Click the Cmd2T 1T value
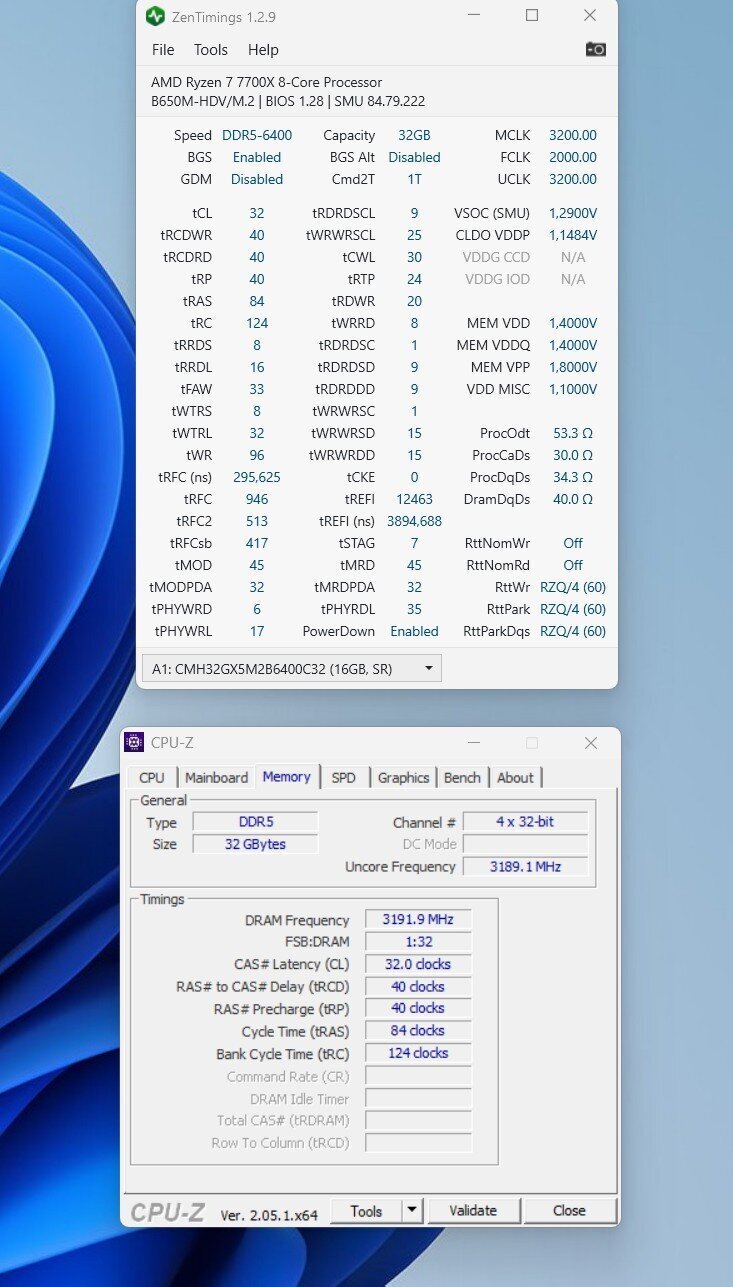The image size is (733, 1287). pyautogui.click(x=414, y=179)
